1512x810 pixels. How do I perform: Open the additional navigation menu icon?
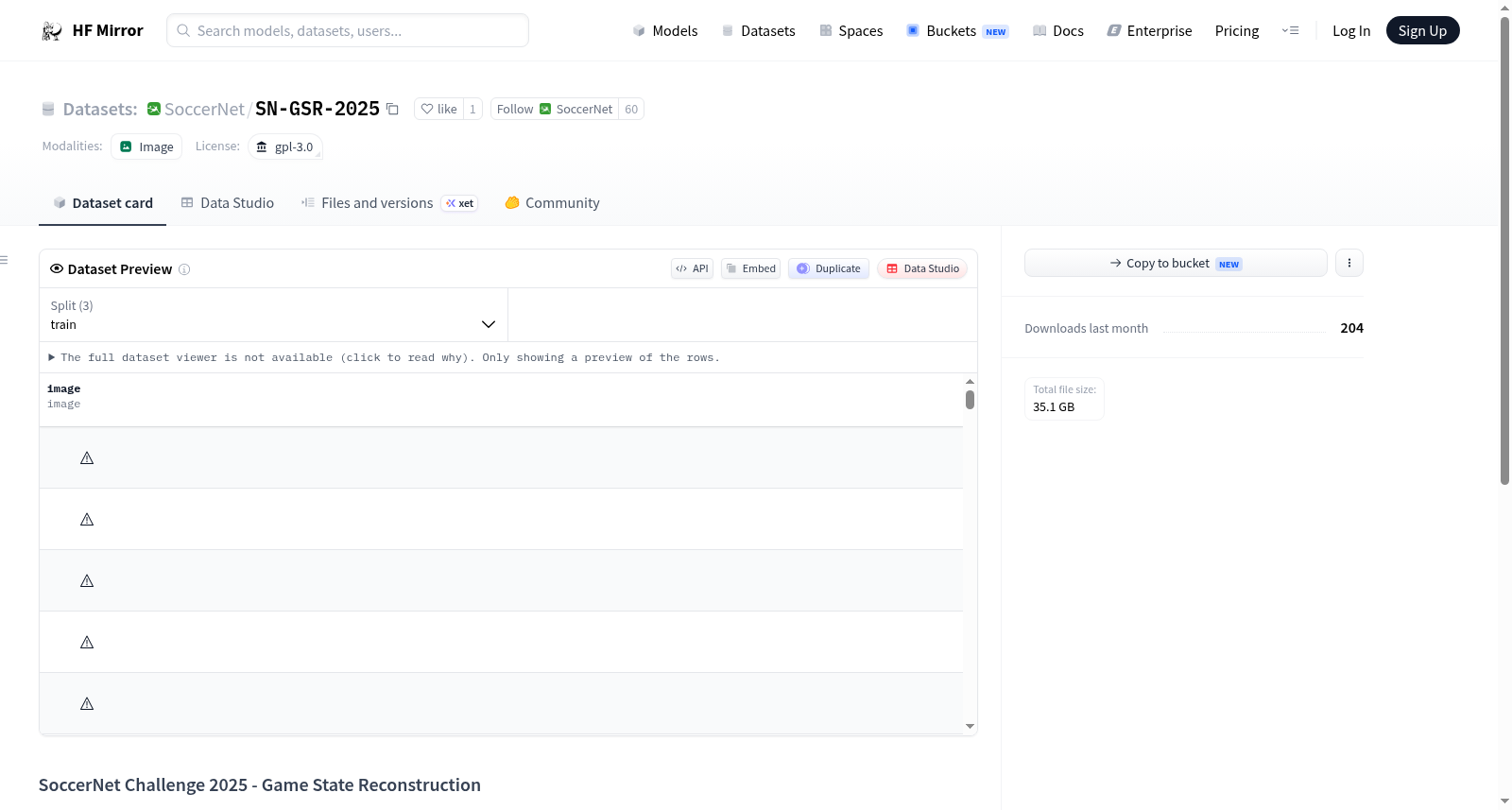1290,31
